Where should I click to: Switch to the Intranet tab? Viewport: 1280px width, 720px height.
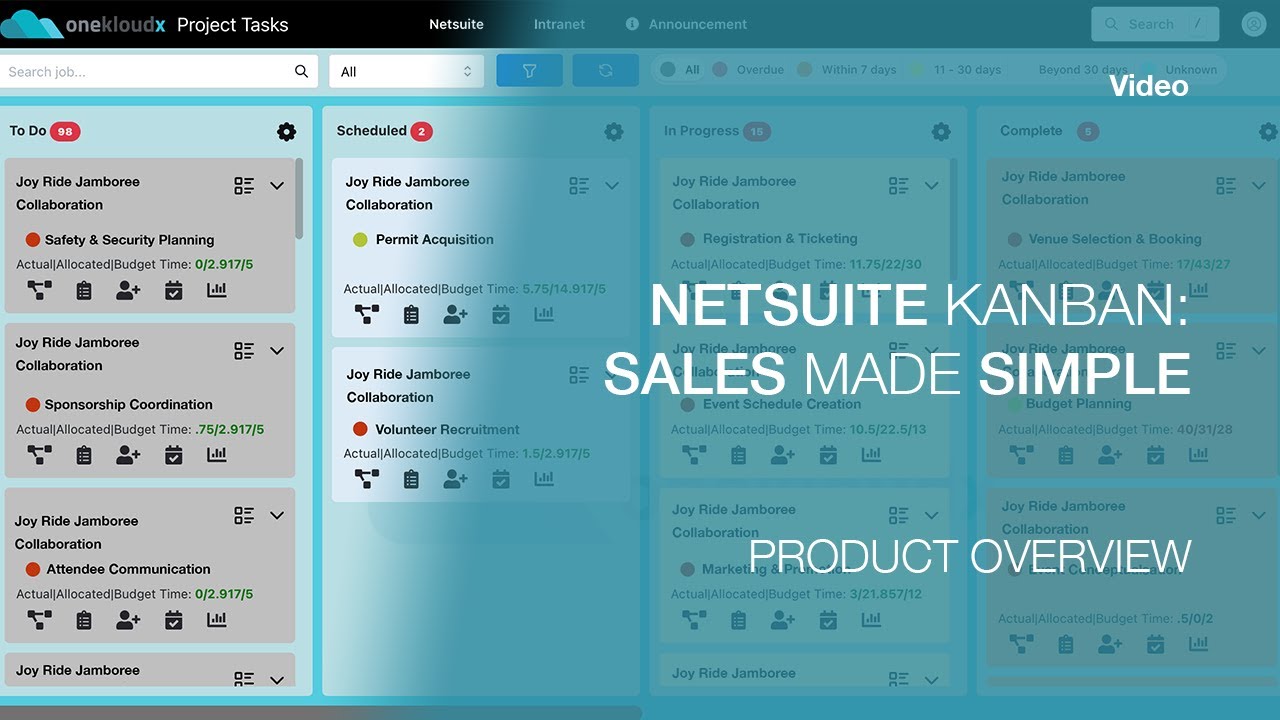tap(559, 24)
